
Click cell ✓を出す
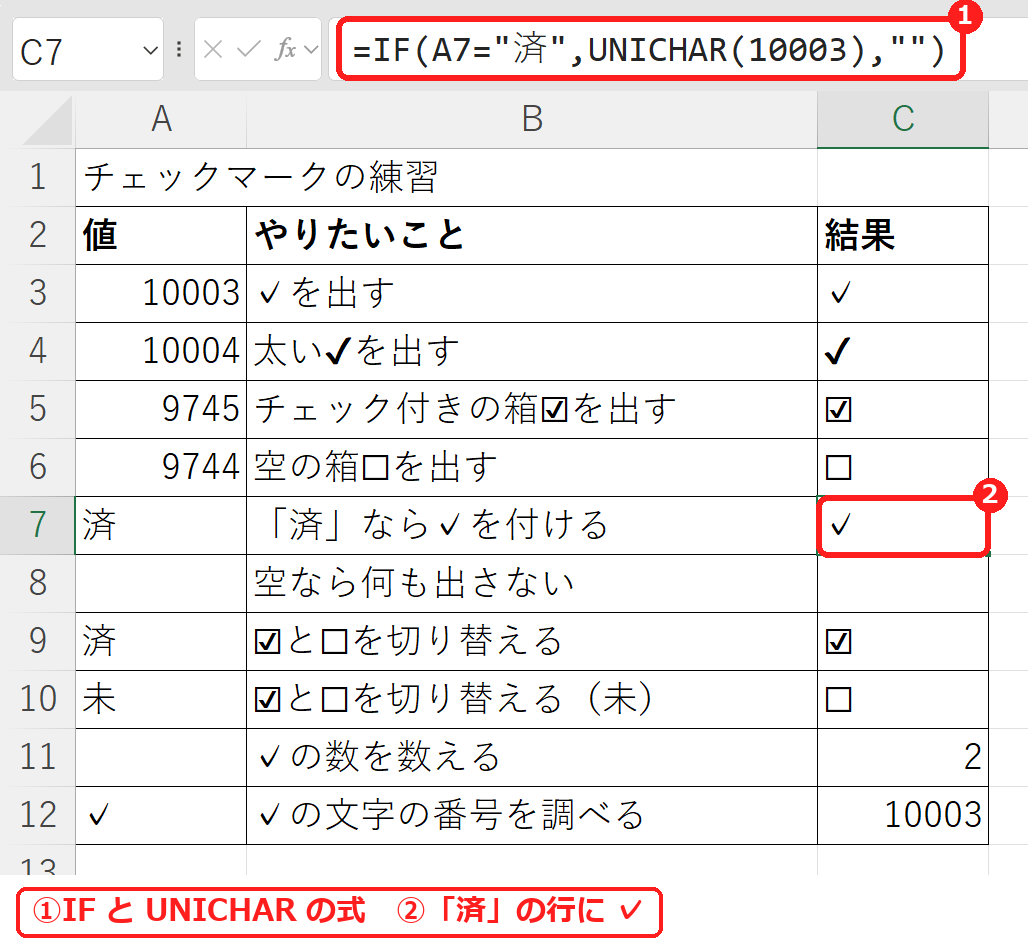pyautogui.click(x=532, y=293)
